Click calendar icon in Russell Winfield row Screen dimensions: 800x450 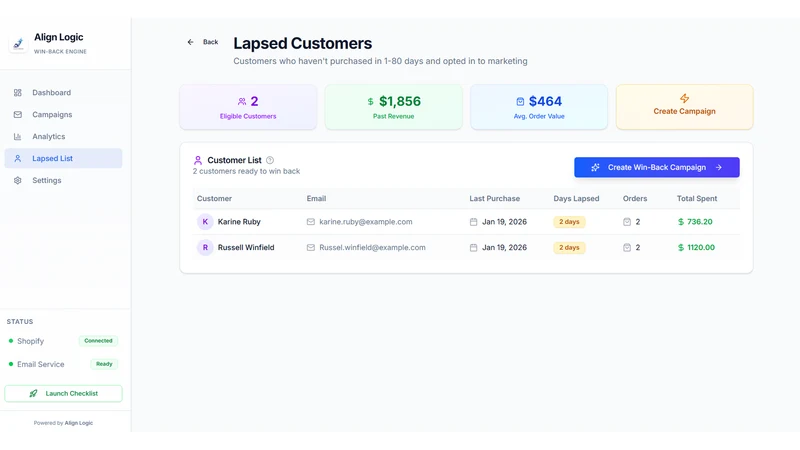473,247
